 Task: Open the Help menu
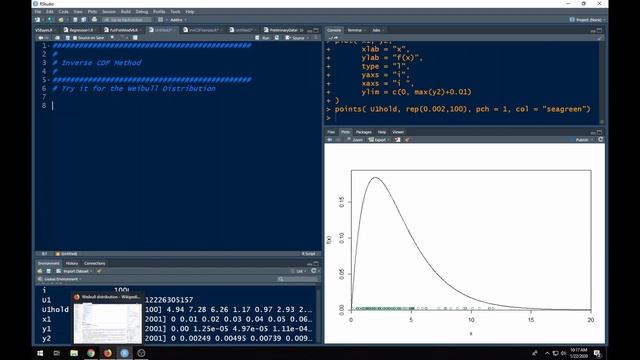190,12
